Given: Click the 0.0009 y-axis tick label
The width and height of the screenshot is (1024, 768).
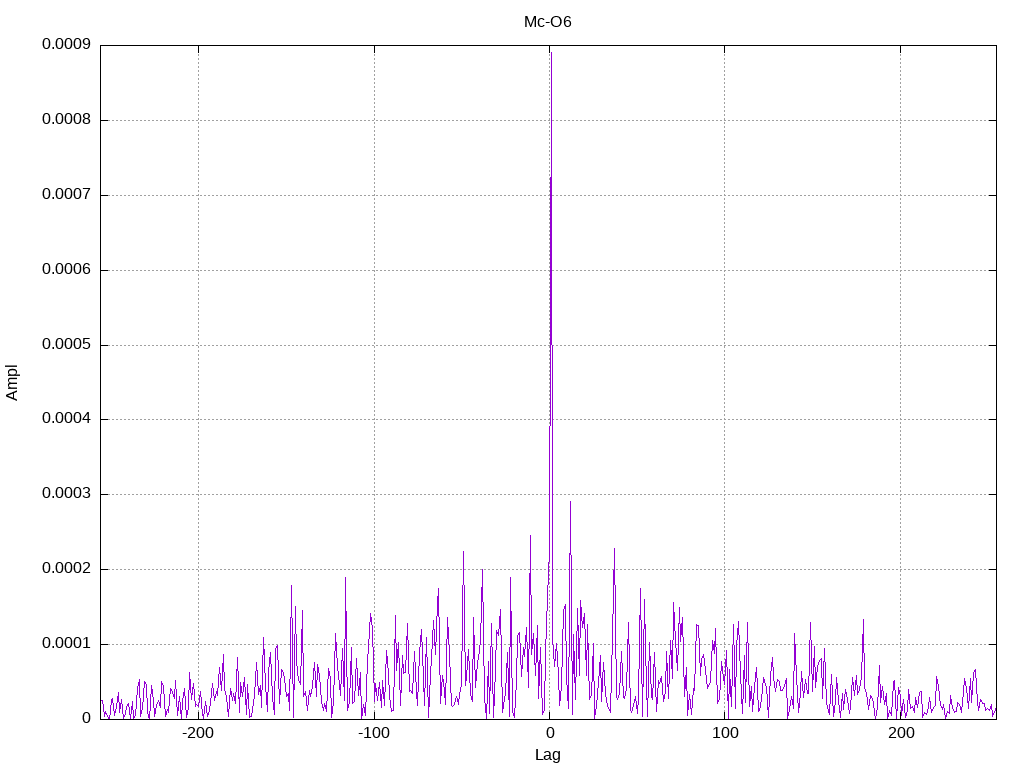Looking at the screenshot, I should point(67,44).
